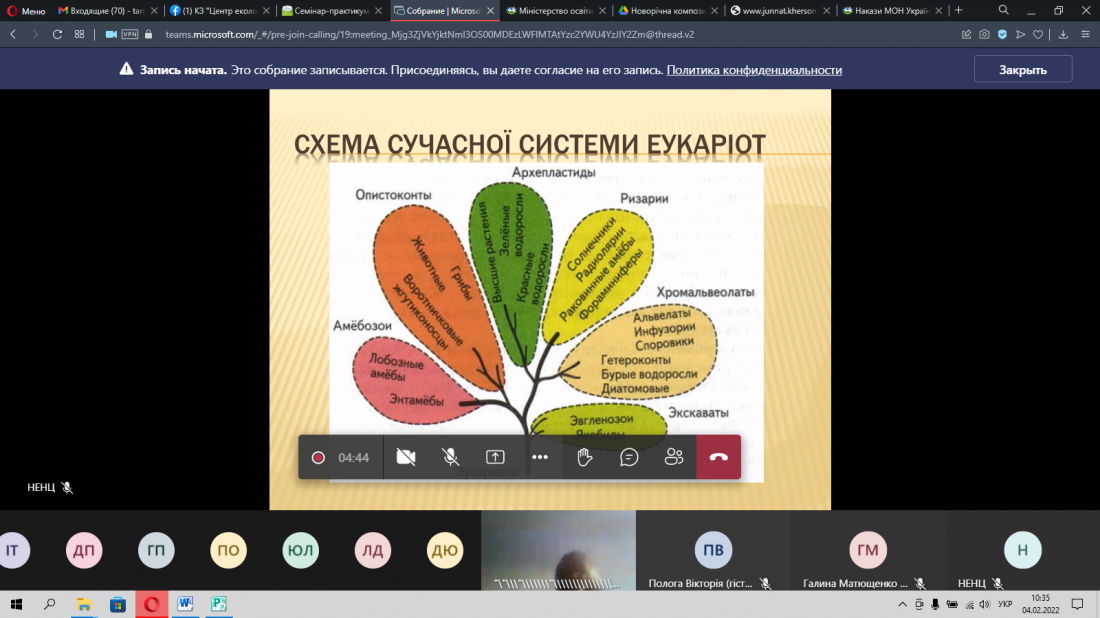Open the send-arrow icon in the address bar

tap(1021, 34)
